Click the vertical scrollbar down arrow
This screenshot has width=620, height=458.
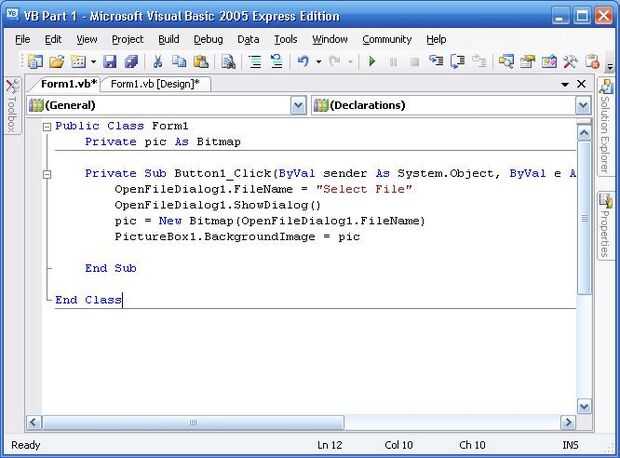pyautogui.click(x=584, y=406)
